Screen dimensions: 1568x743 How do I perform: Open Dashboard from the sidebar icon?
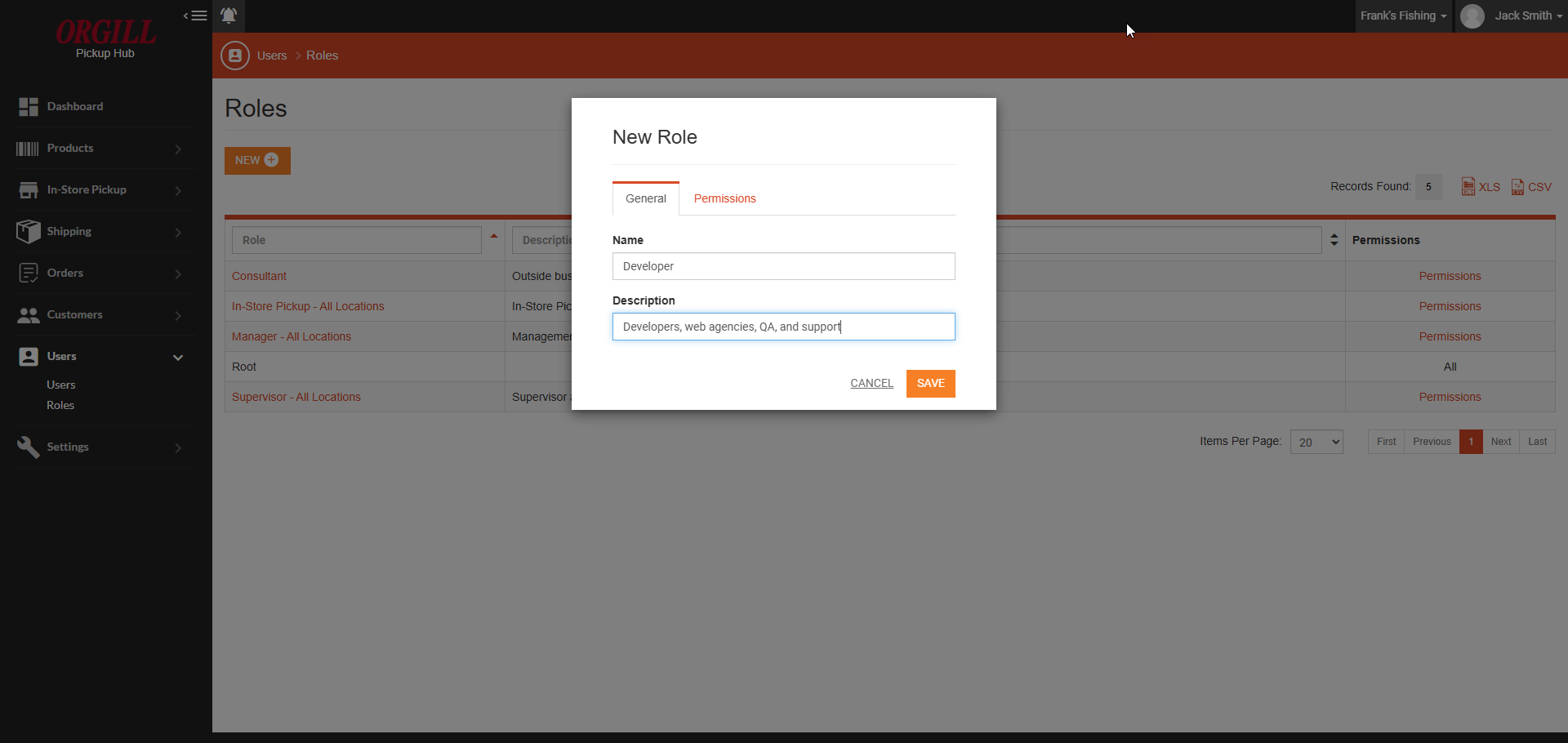29,106
